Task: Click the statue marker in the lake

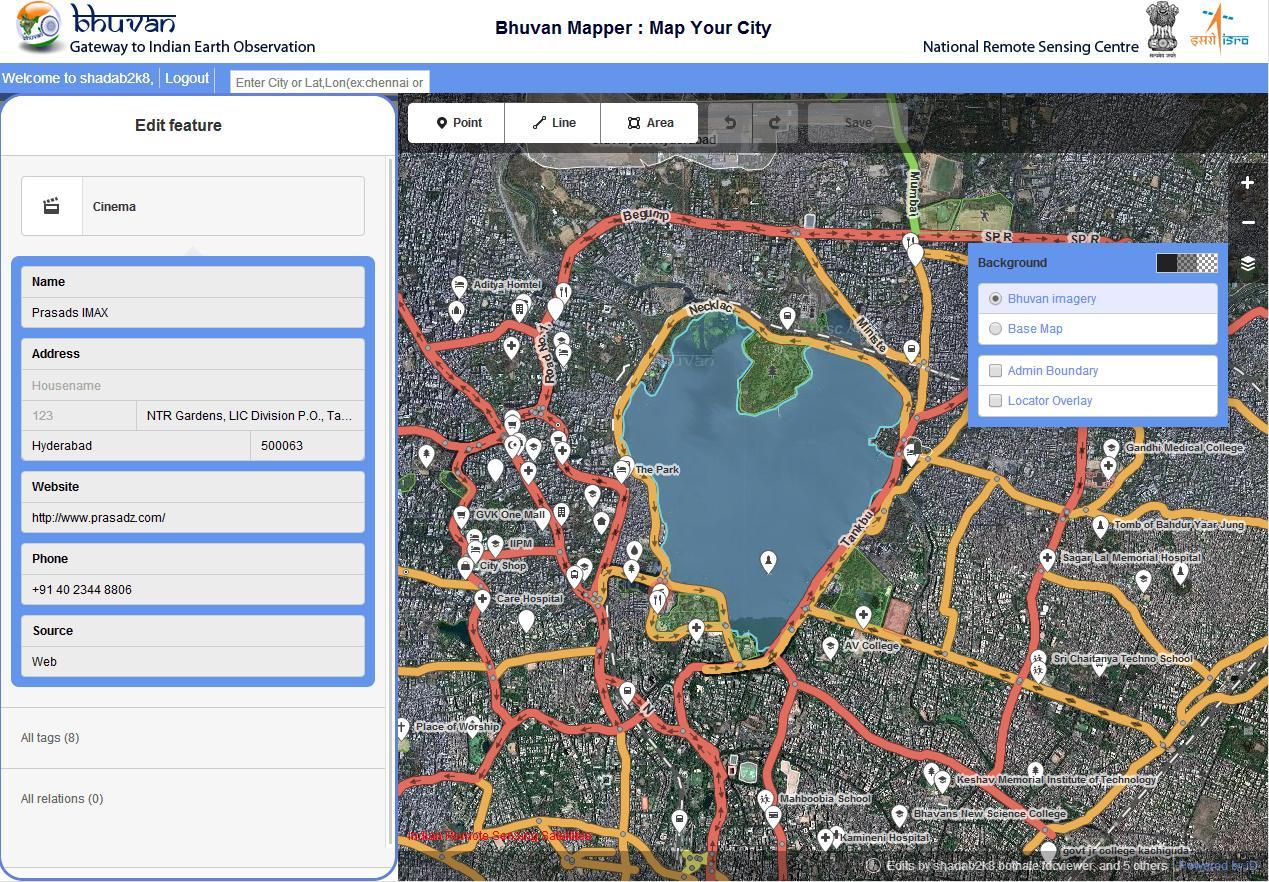Action: coord(768,561)
